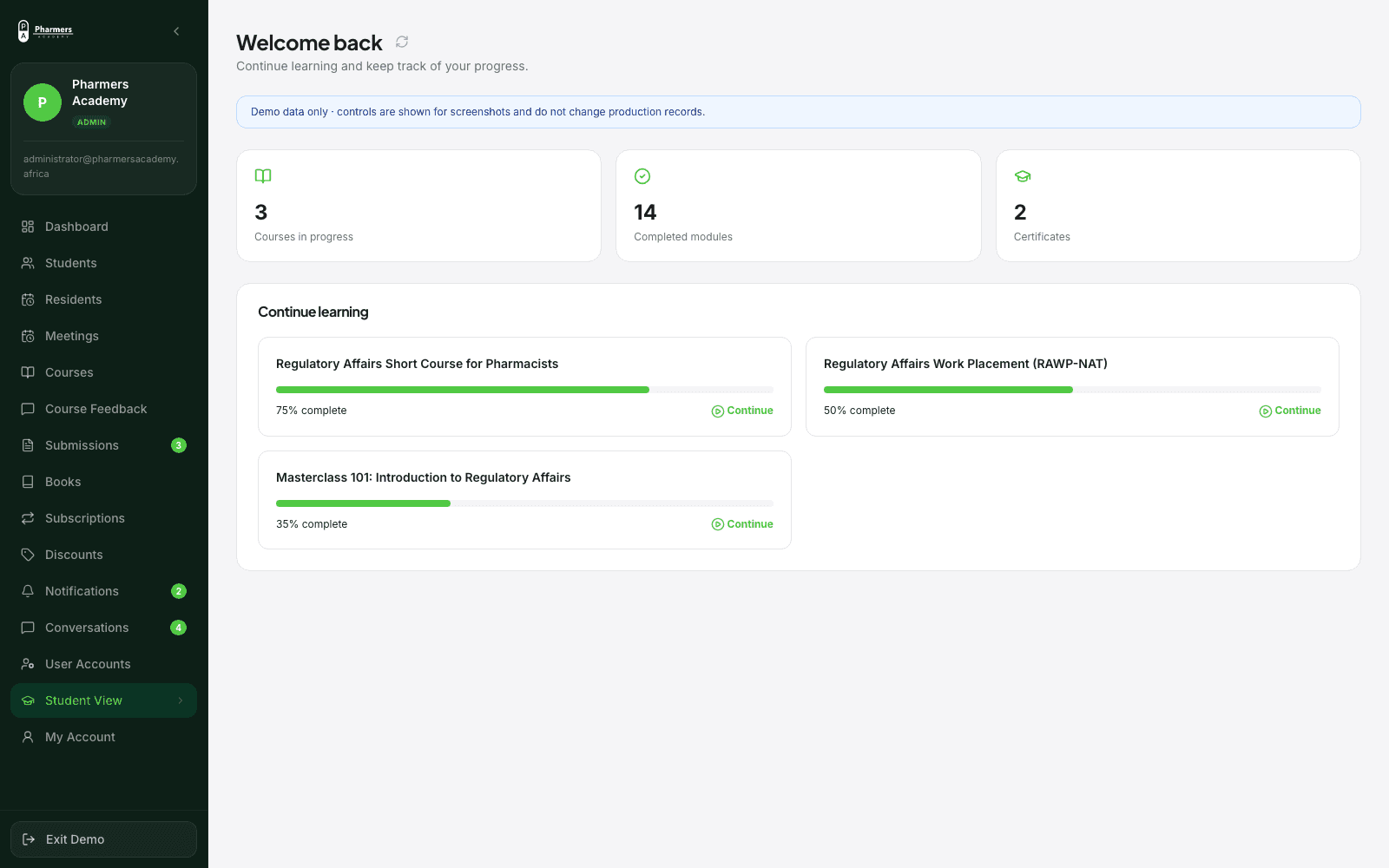Viewport: 1389px width, 868px height.
Task: Click the Conversations badge showing 4
Action: (179, 628)
